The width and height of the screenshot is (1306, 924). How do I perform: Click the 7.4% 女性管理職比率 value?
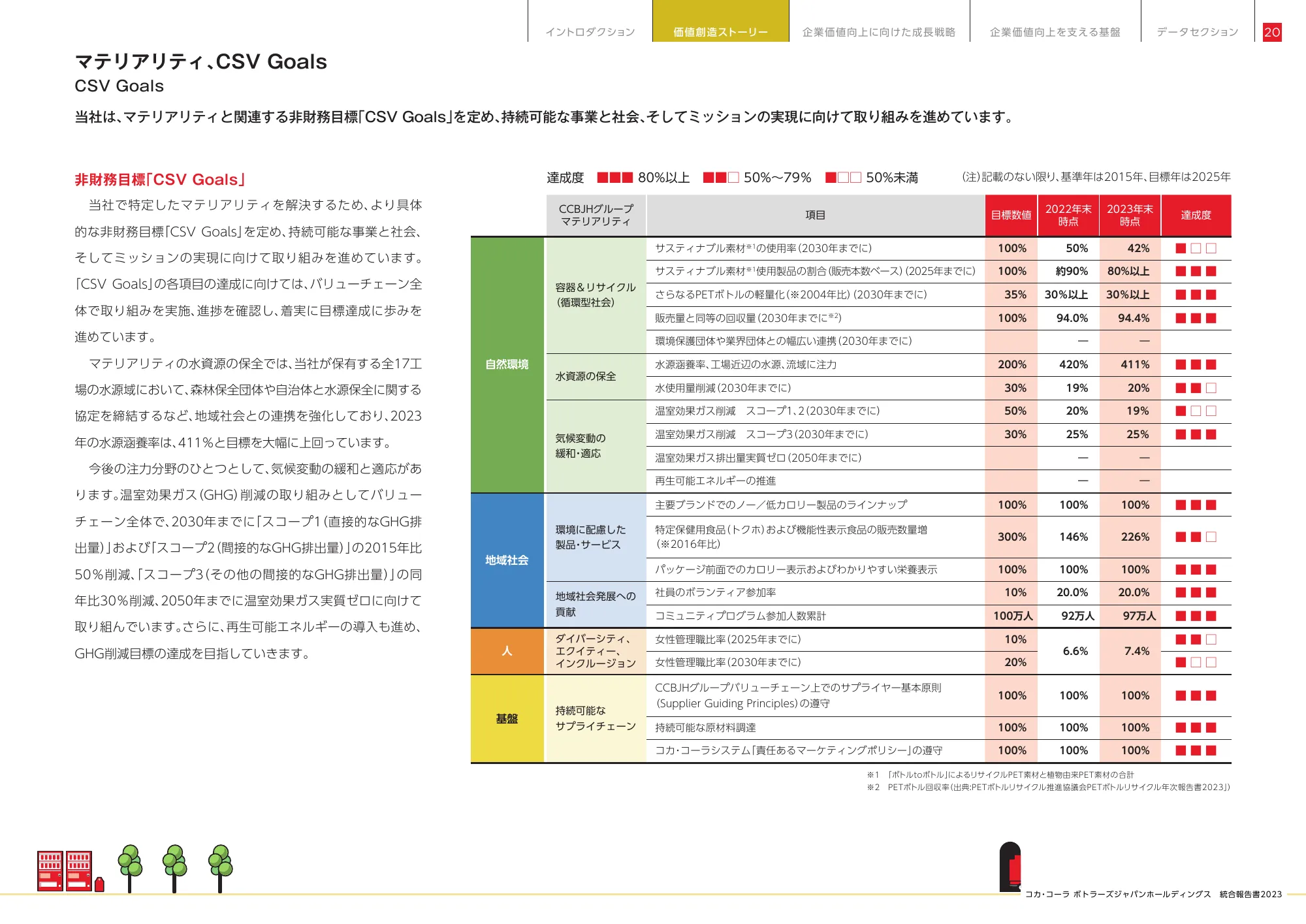pyautogui.click(x=1136, y=651)
